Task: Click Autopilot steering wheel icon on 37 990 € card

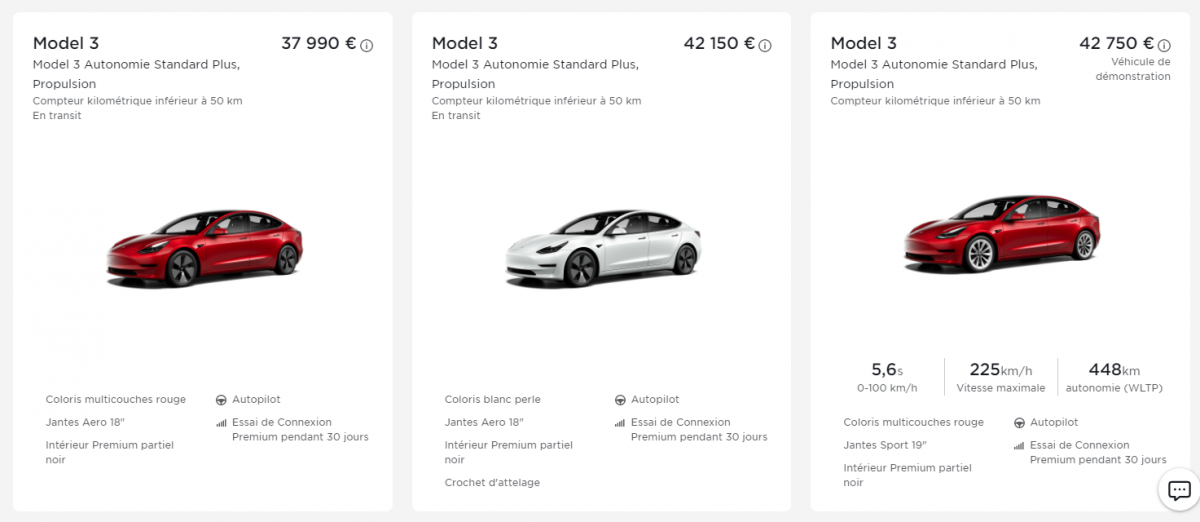Action: (221, 400)
